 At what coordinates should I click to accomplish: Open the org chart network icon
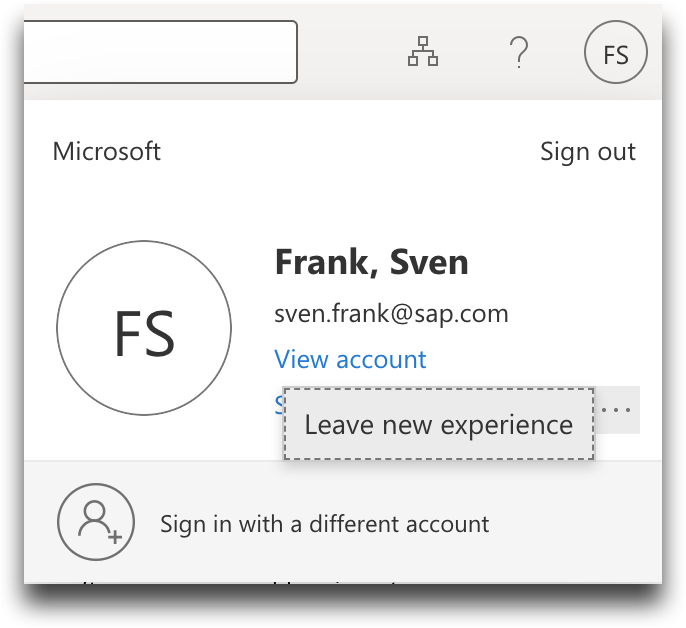tap(423, 52)
